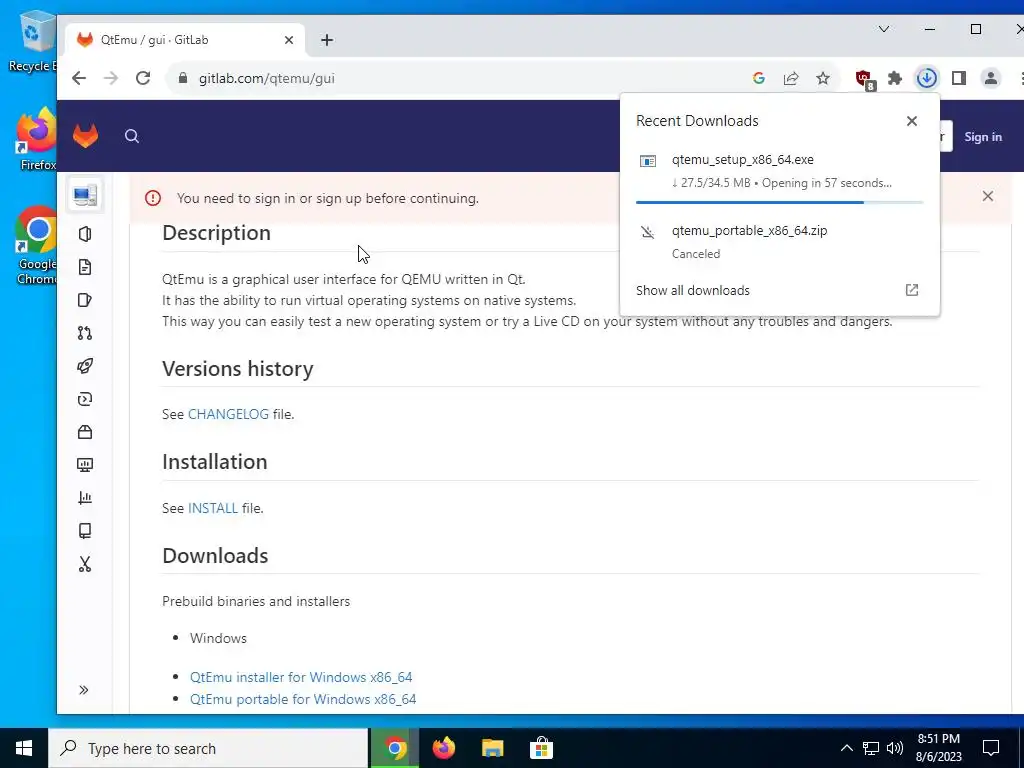Viewport: 1024px width, 768px height.
Task: Bookmark this page with star icon
Action: pos(823,78)
